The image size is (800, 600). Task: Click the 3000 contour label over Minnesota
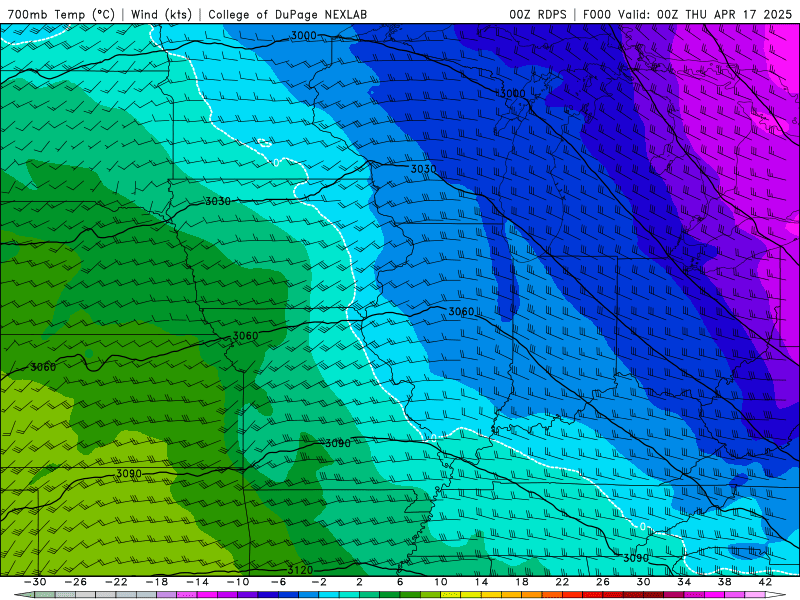[304, 36]
